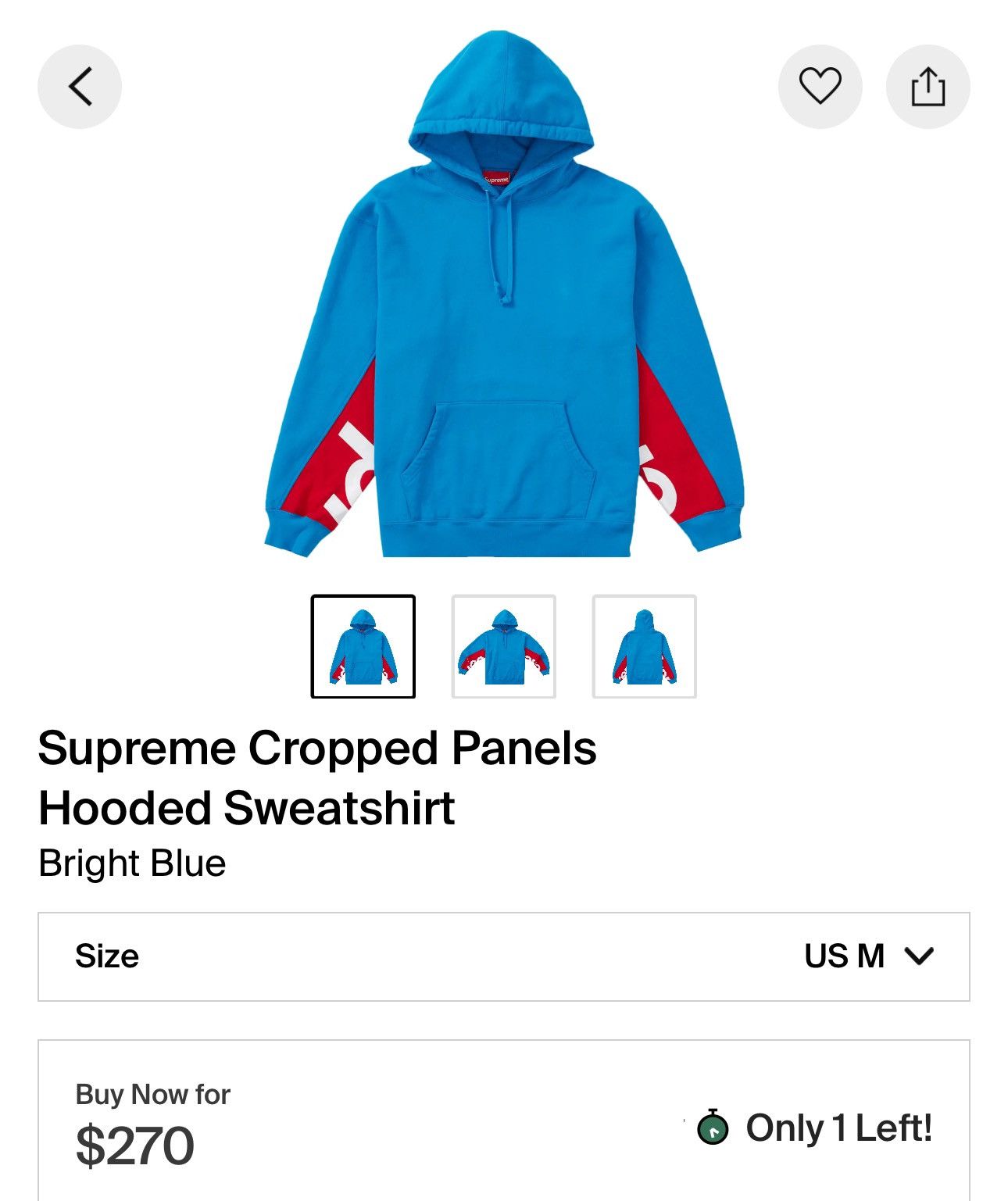This screenshot has width=1008, height=1201.
Task: Favorite this item with the heart icon
Action: pyautogui.click(x=820, y=86)
